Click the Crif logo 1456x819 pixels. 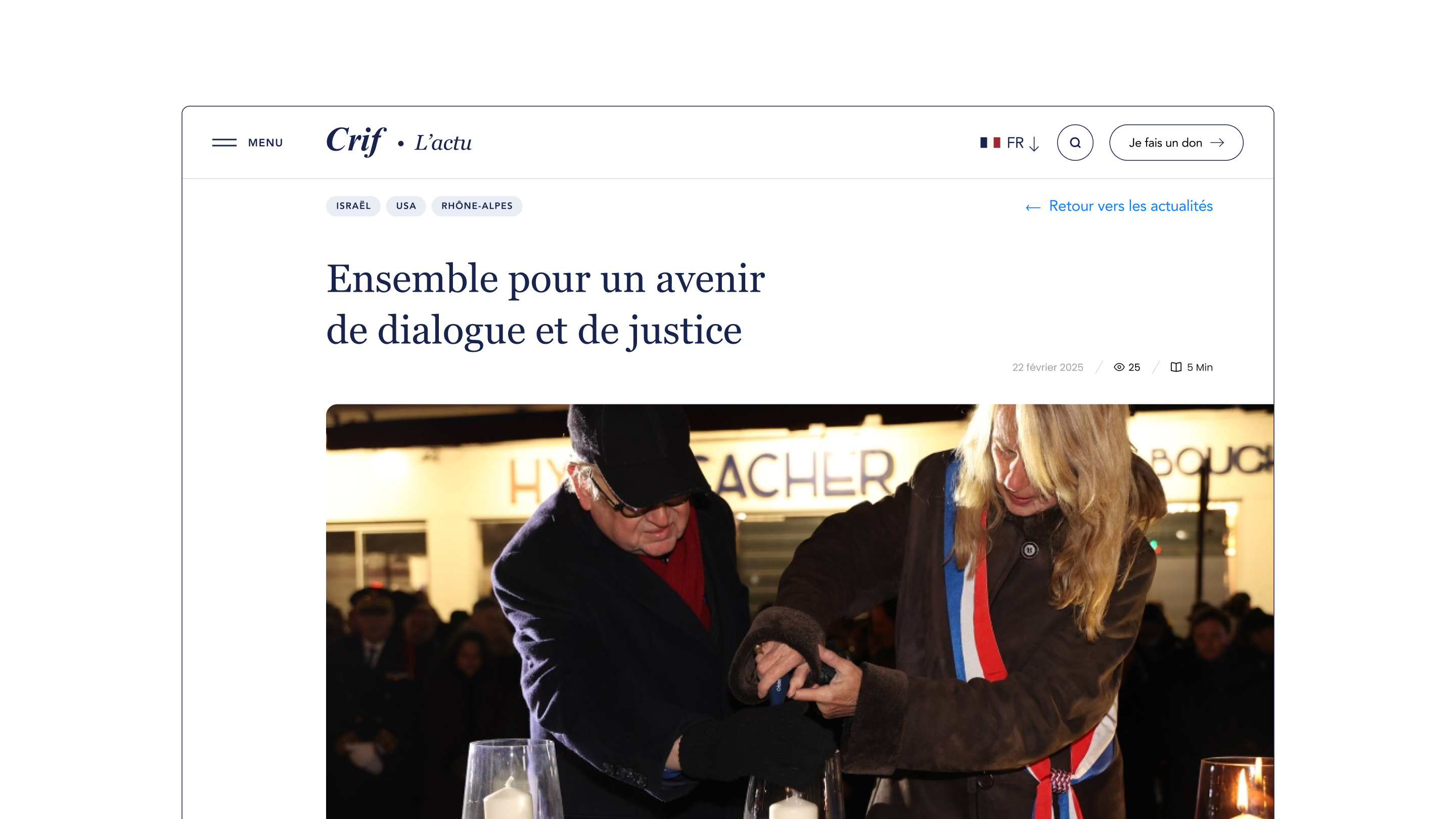[x=355, y=140]
